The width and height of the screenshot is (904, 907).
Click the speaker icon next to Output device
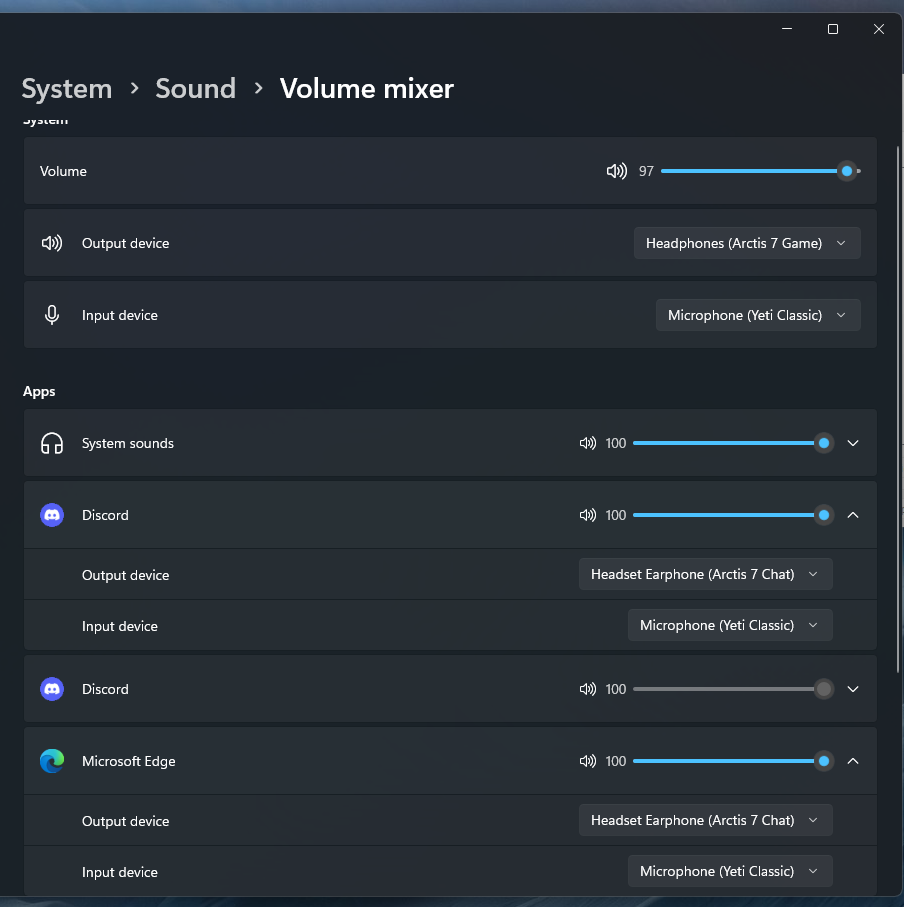tap(51, 242)
